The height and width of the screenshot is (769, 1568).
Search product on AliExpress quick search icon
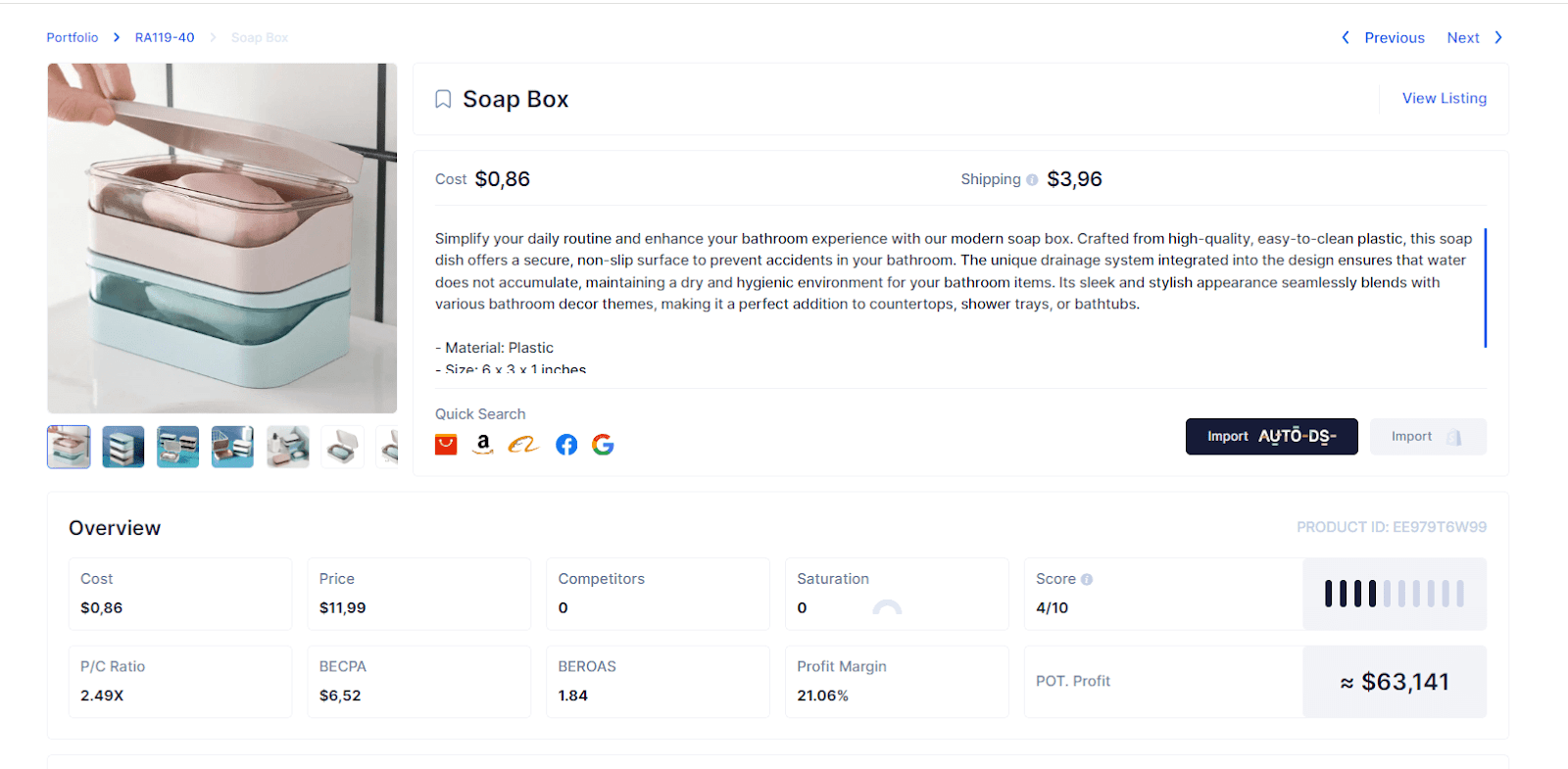pos(446,445)
